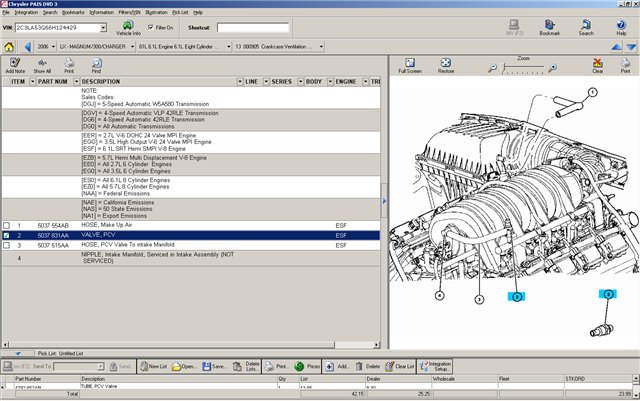Collapse panel using the splitter arrow
The image size is (640, 401).
384,201
